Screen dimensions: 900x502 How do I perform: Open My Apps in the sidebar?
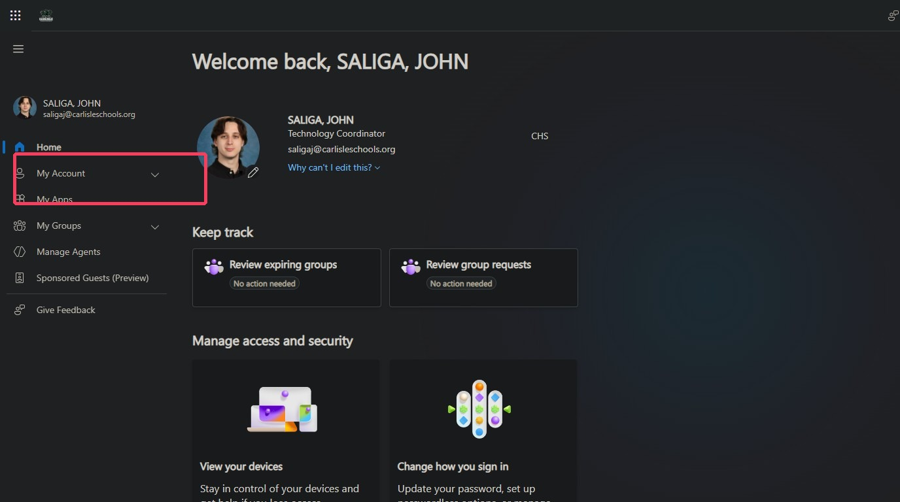click(55, 199)
